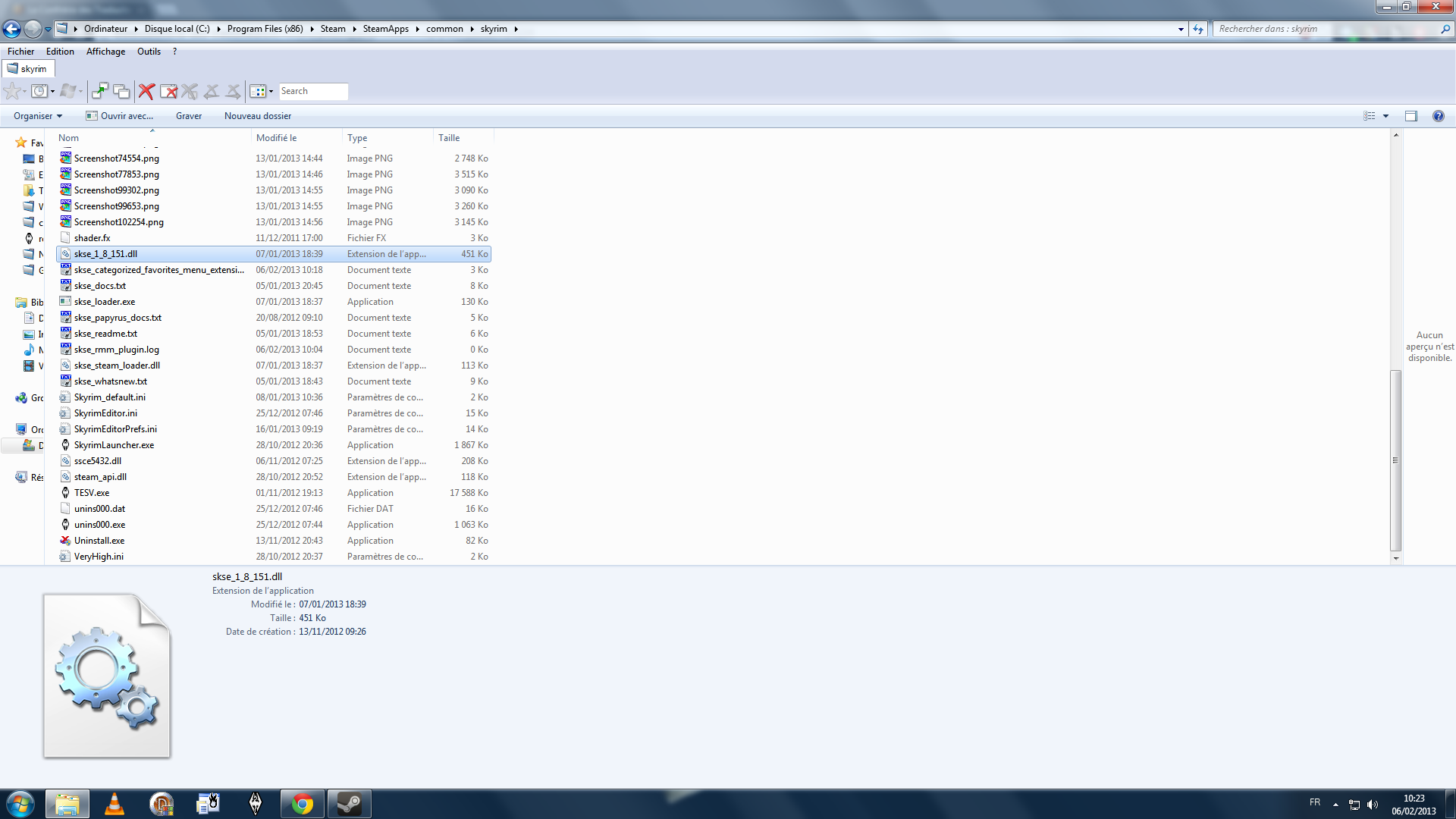Click the large DLL gear preview thumbnail
Screen dimensions: 1456x819
[x=107, y=676]
